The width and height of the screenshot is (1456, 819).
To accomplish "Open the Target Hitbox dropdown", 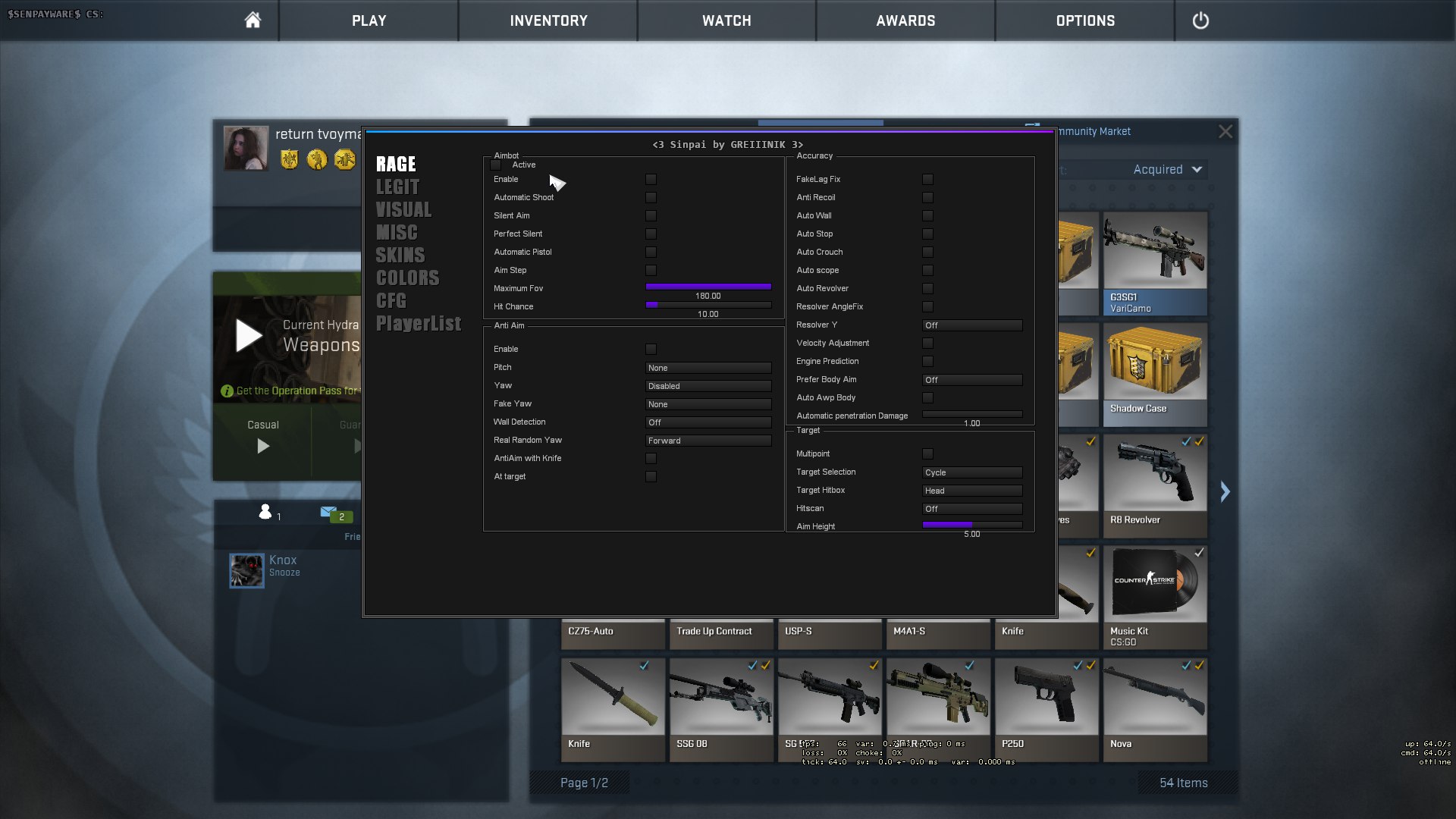I will [972, 491].
